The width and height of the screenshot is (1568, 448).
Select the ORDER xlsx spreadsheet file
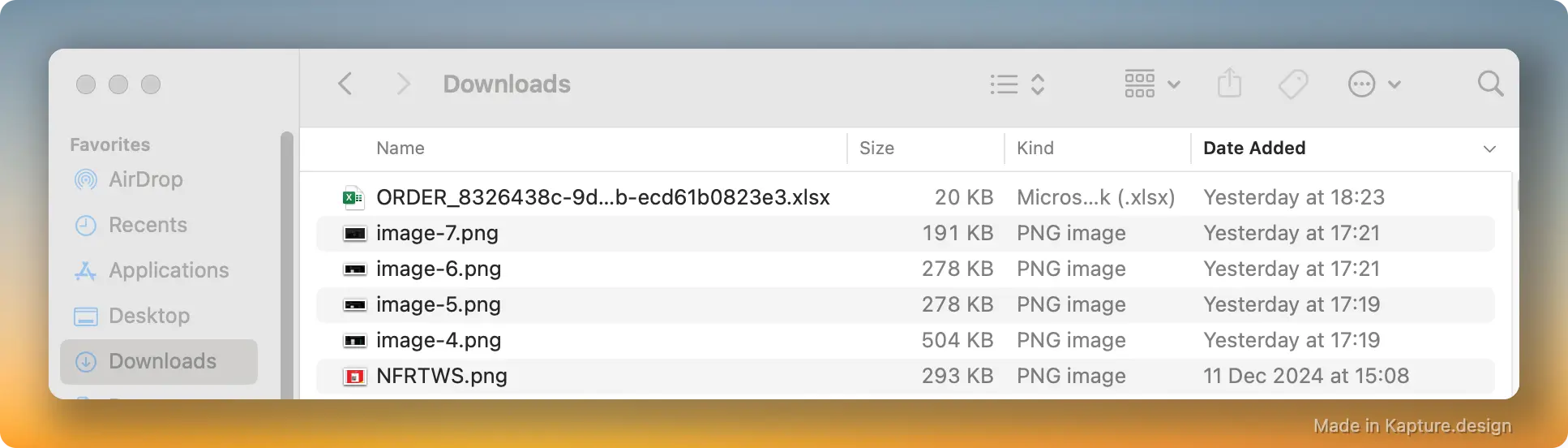905,197
